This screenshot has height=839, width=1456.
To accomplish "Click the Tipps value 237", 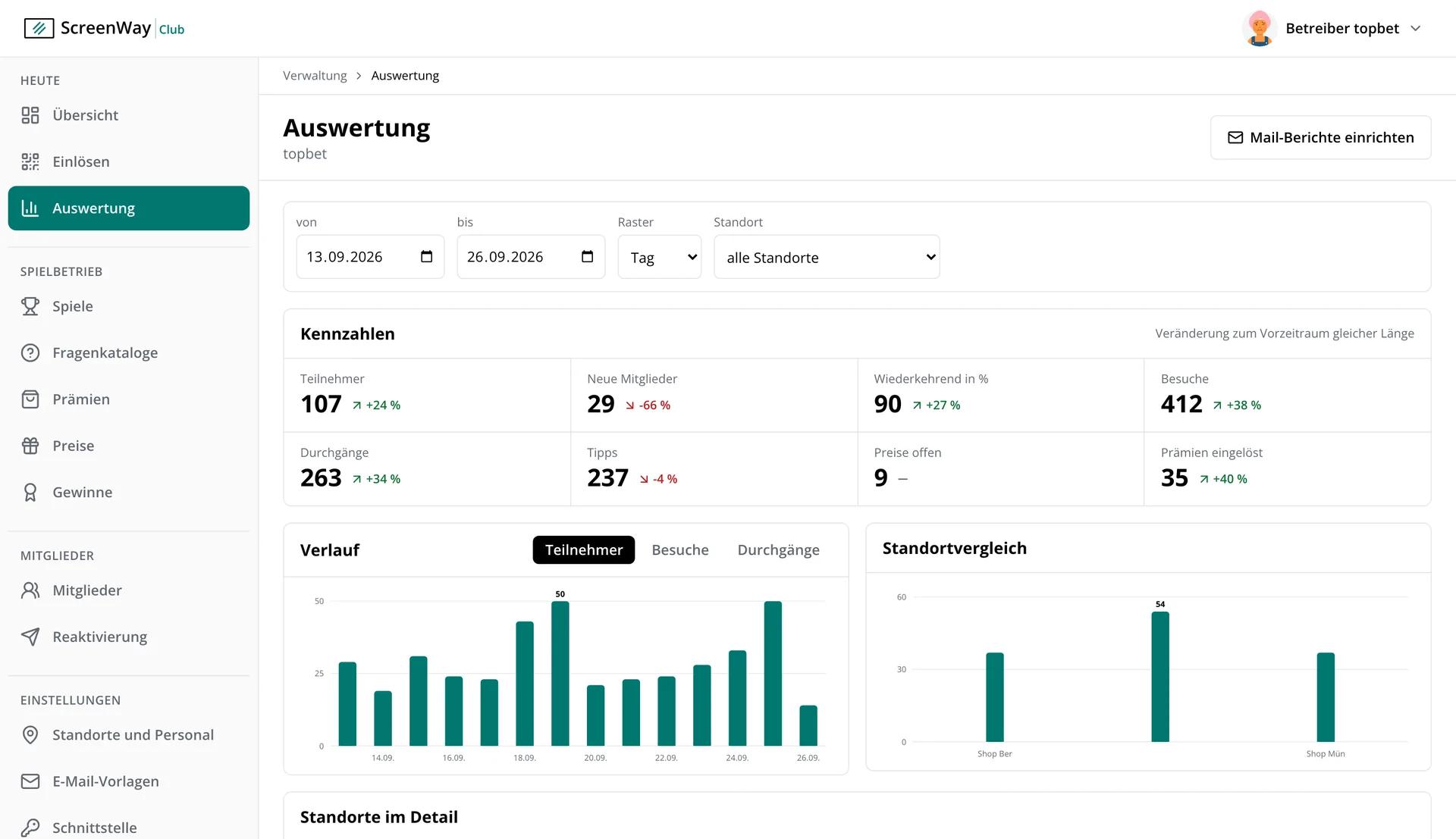I will pos(607,477).
